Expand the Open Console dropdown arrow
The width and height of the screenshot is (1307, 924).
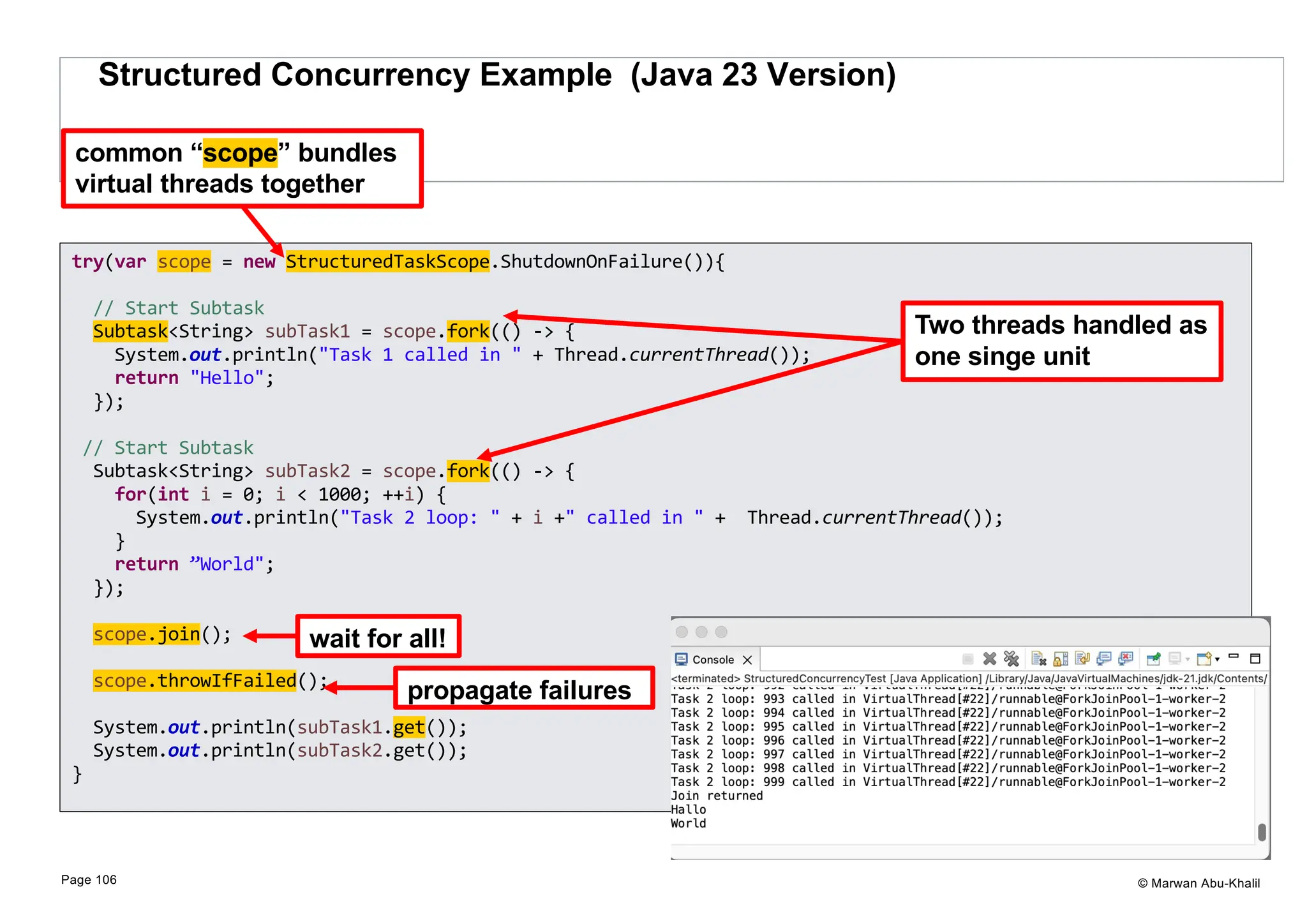(x=1218, y=659)
